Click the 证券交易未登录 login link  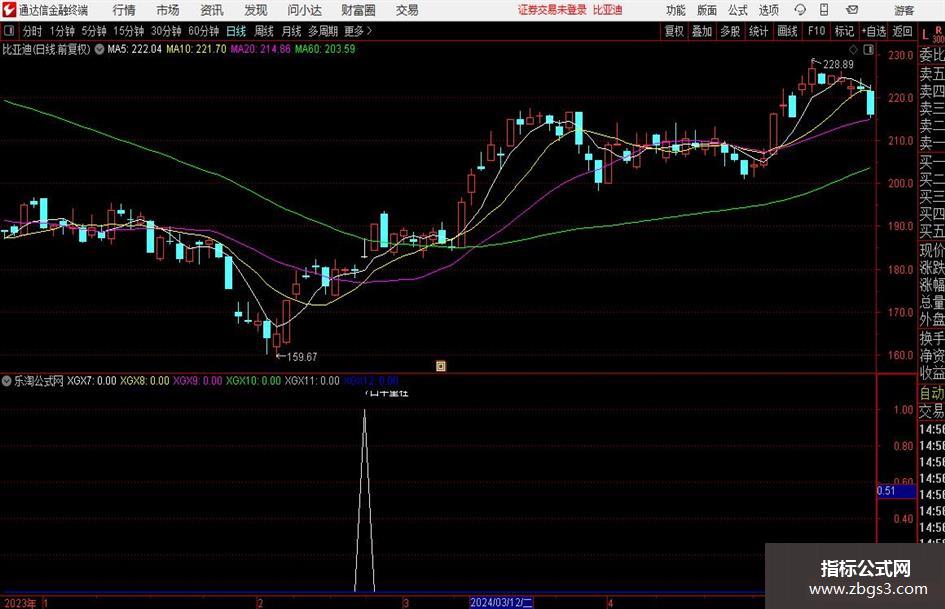pos(552,10)
